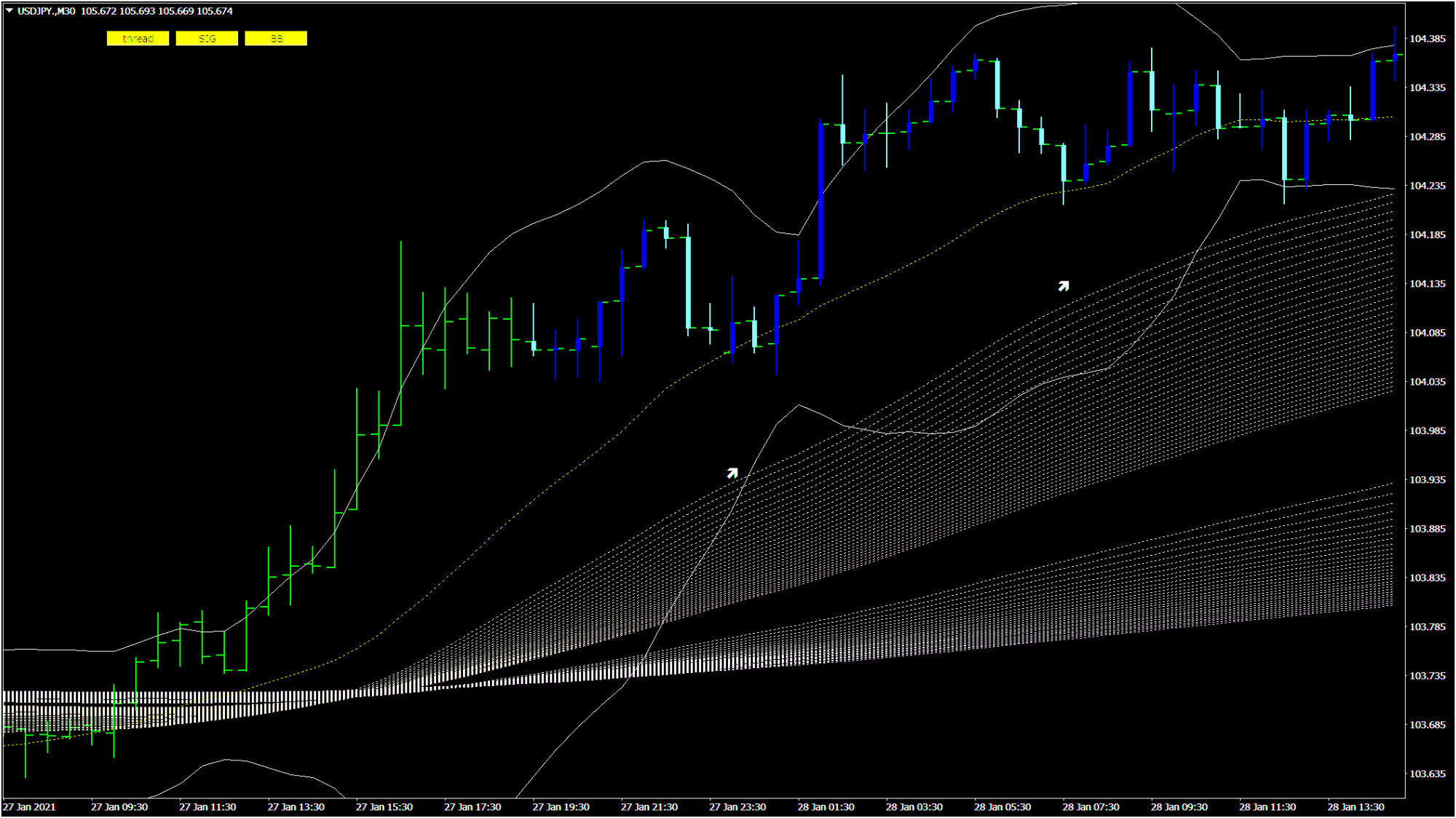Click the 104.185 price scale label
The width and height of the screenshot is (1456, 818).
coord(1428,235)
